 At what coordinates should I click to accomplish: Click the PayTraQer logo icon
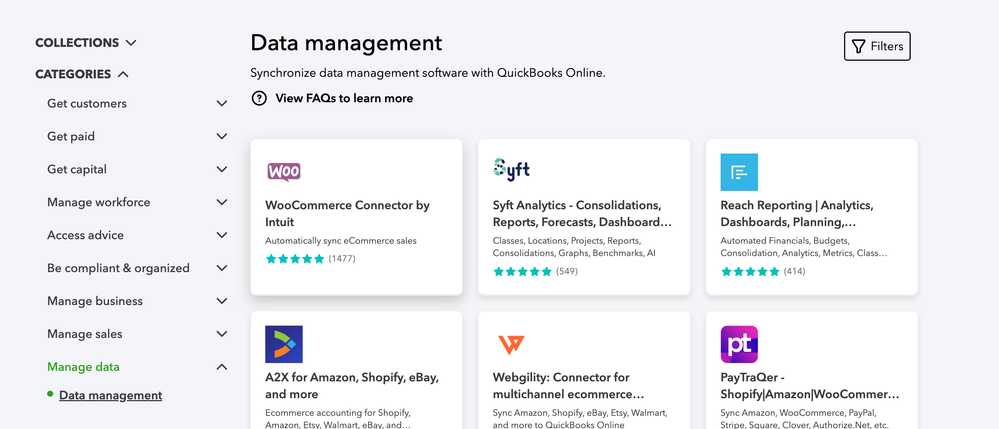739,344
